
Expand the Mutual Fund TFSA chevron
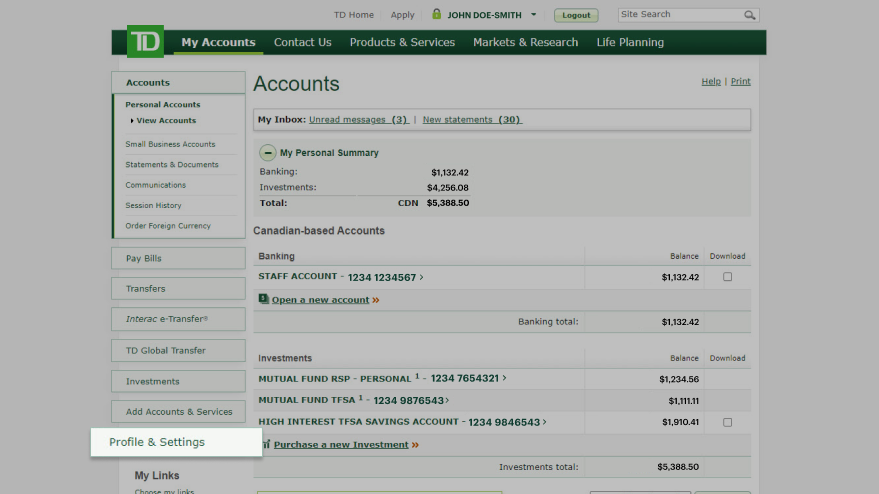(x=447, y=400)
